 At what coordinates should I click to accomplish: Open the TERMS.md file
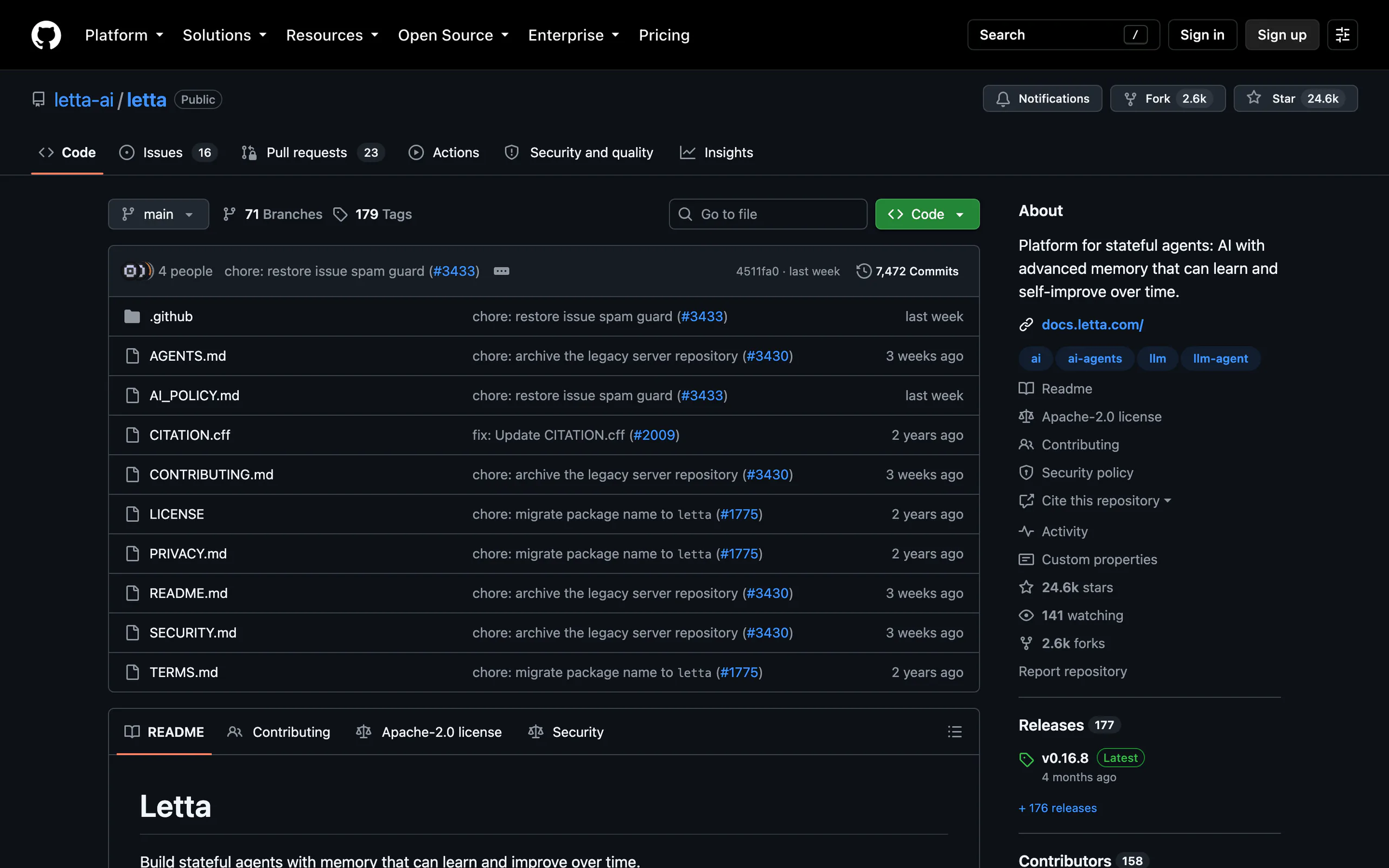(184, 672)
